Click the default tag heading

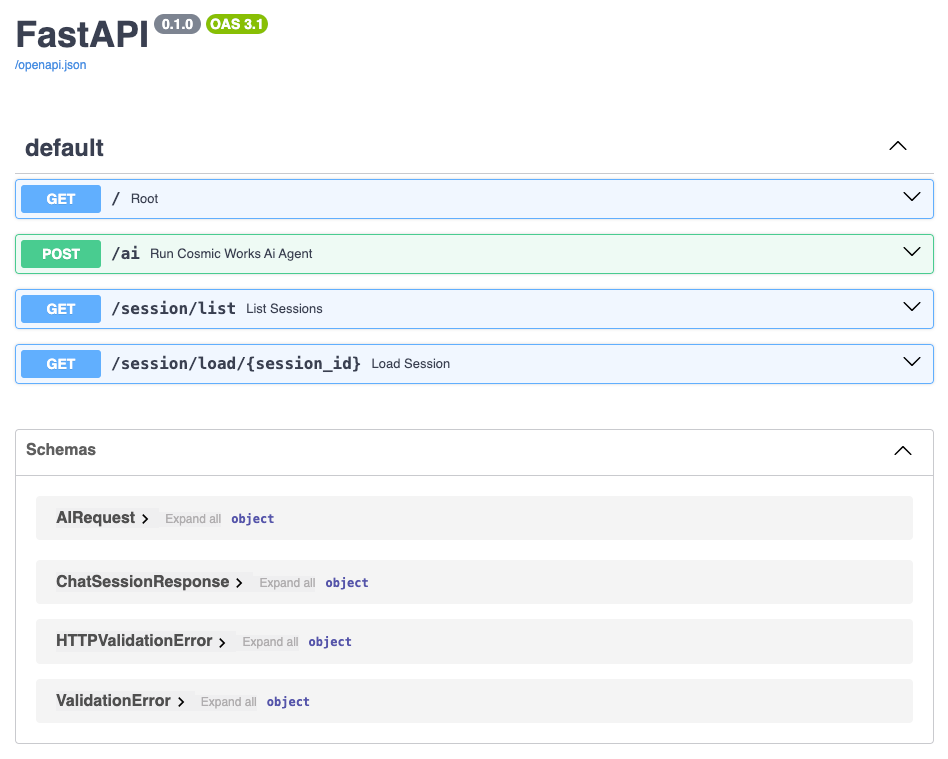[x=64, y=148]
